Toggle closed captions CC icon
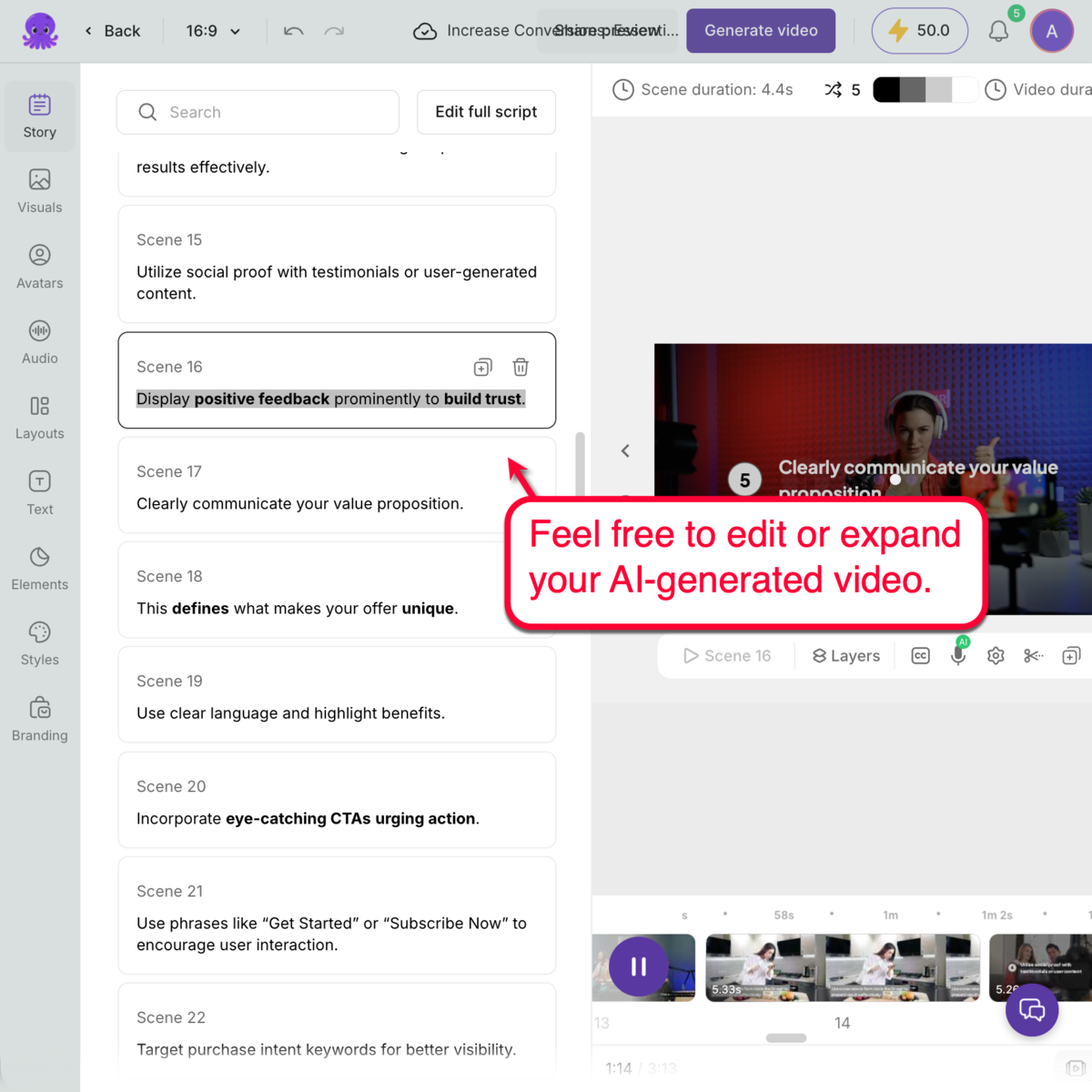 coord(921,656)
